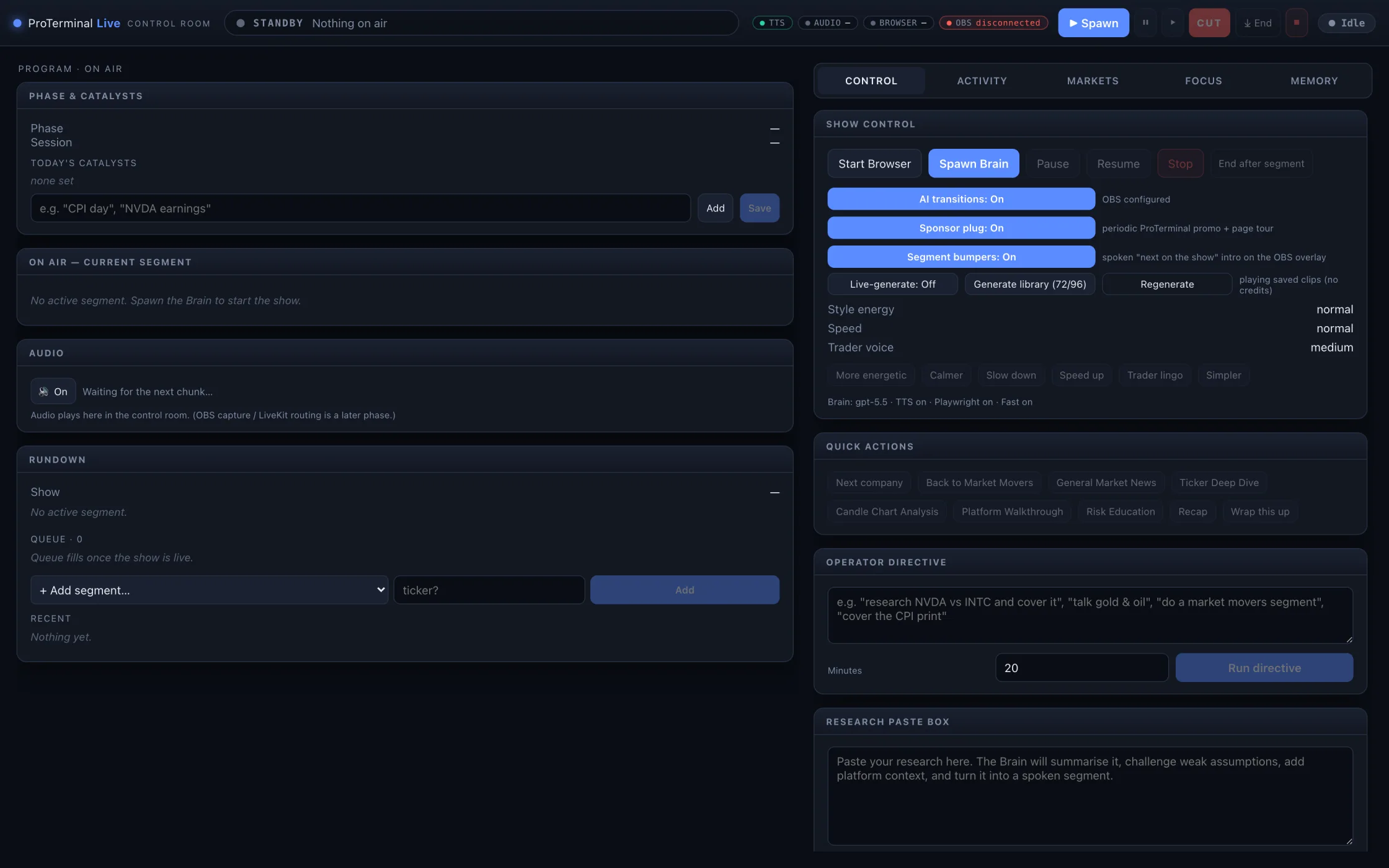Click Platform Walkthrough quick action

tap(1012, 511)
